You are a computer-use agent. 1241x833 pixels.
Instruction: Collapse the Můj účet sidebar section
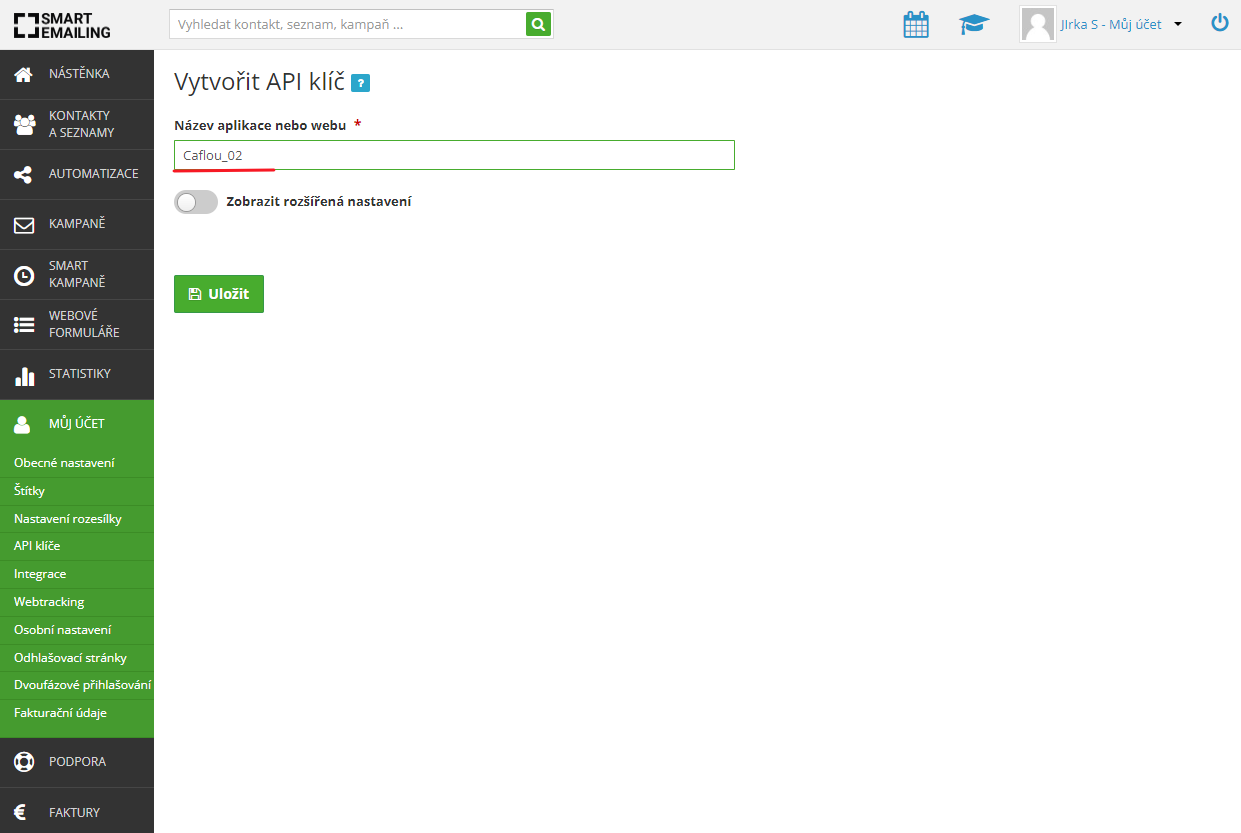click(77, 424)
